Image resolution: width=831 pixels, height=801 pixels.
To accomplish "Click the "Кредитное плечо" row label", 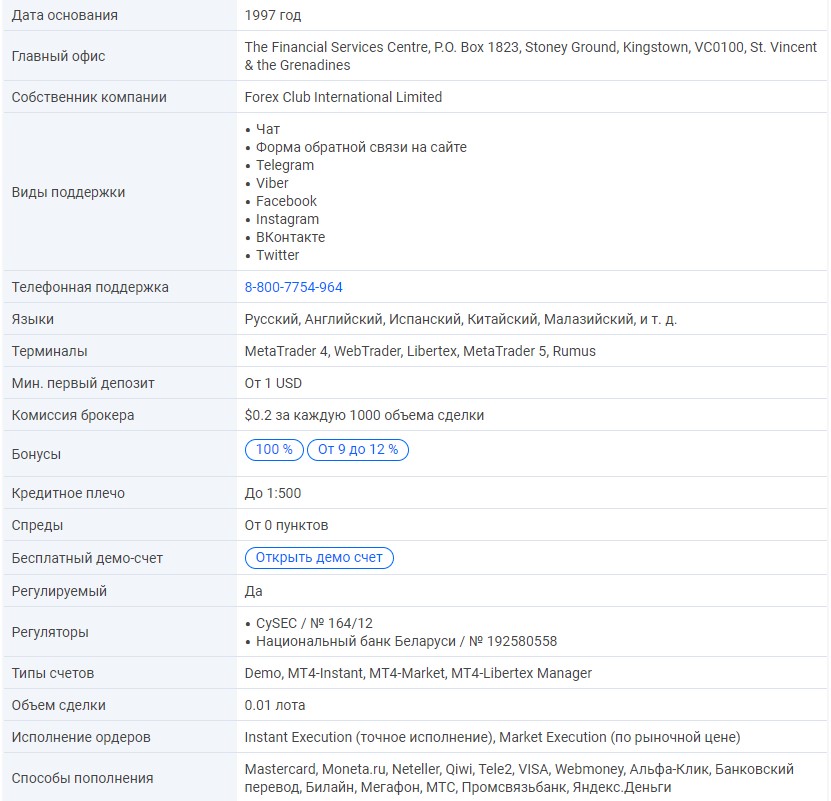I will coord(68,493).
